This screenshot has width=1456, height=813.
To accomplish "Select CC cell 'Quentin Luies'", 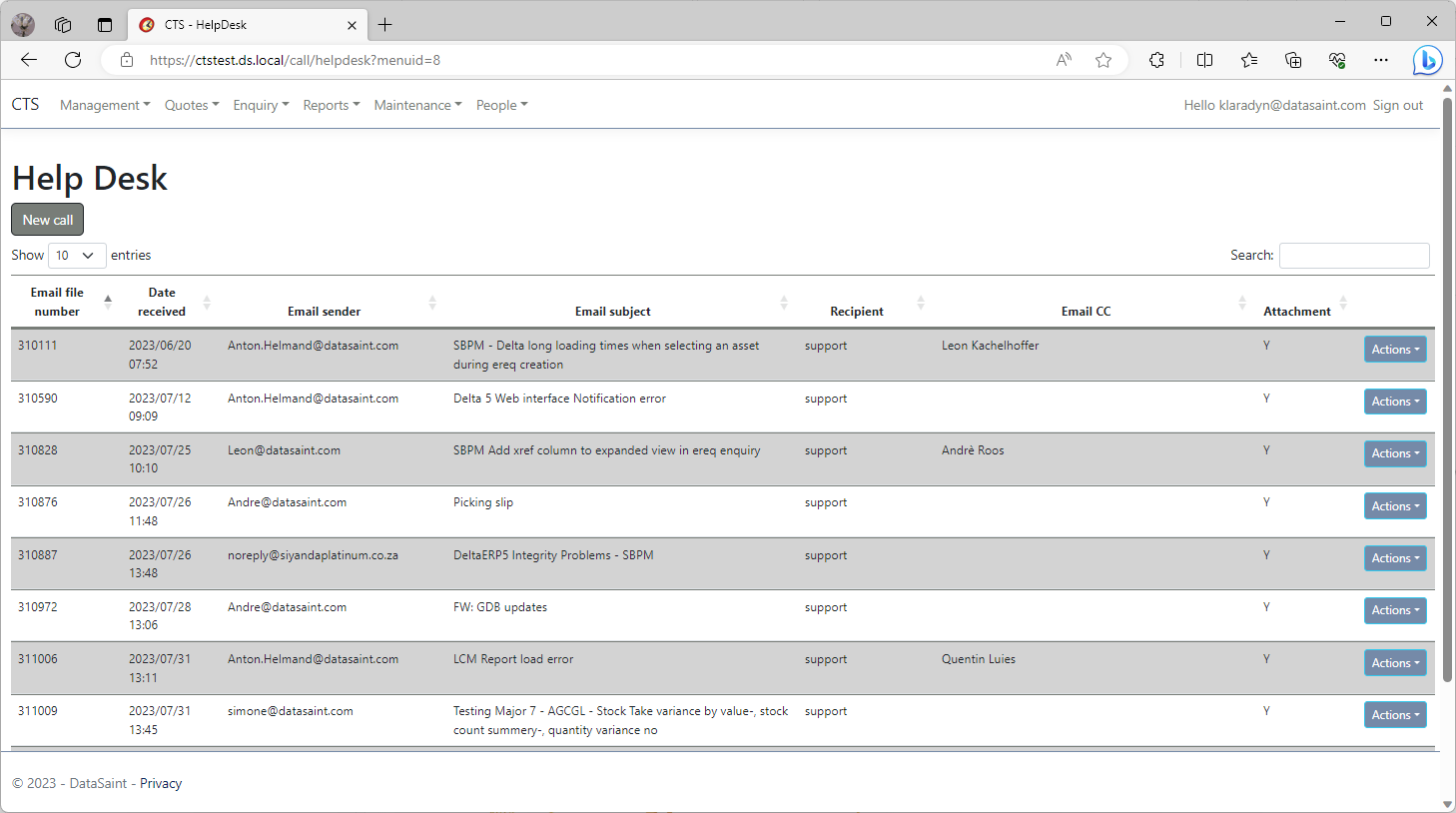I will coord(979,659).
